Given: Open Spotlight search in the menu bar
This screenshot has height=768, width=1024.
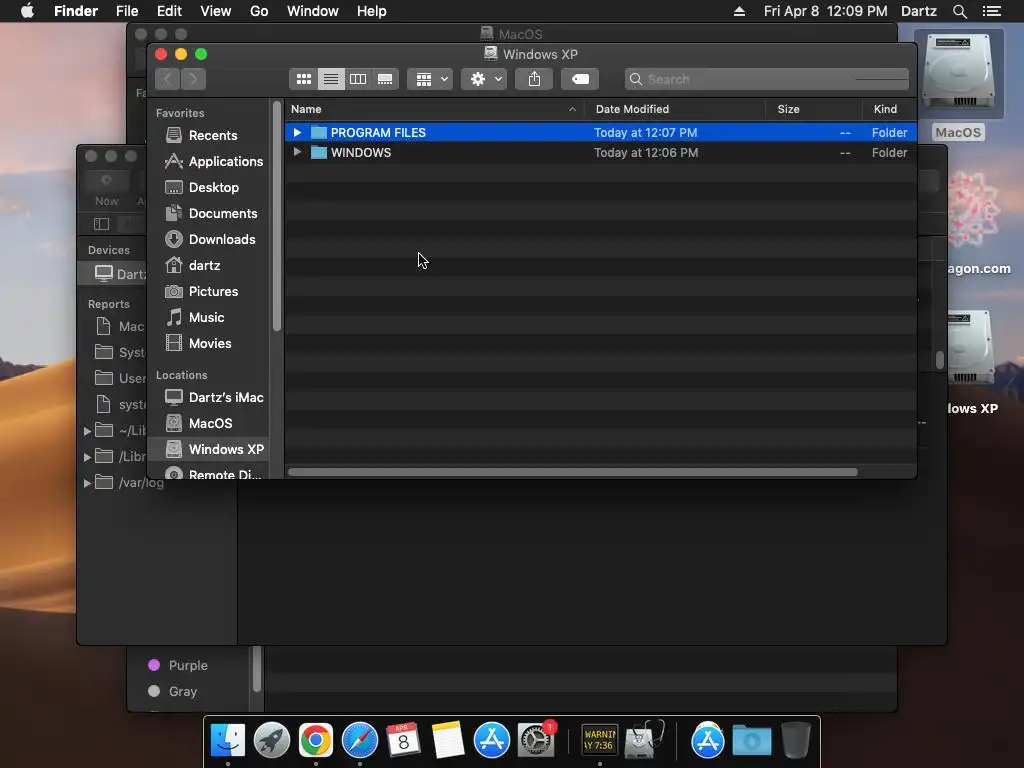Looking at the screenshot, I should (x=959, y=11).
